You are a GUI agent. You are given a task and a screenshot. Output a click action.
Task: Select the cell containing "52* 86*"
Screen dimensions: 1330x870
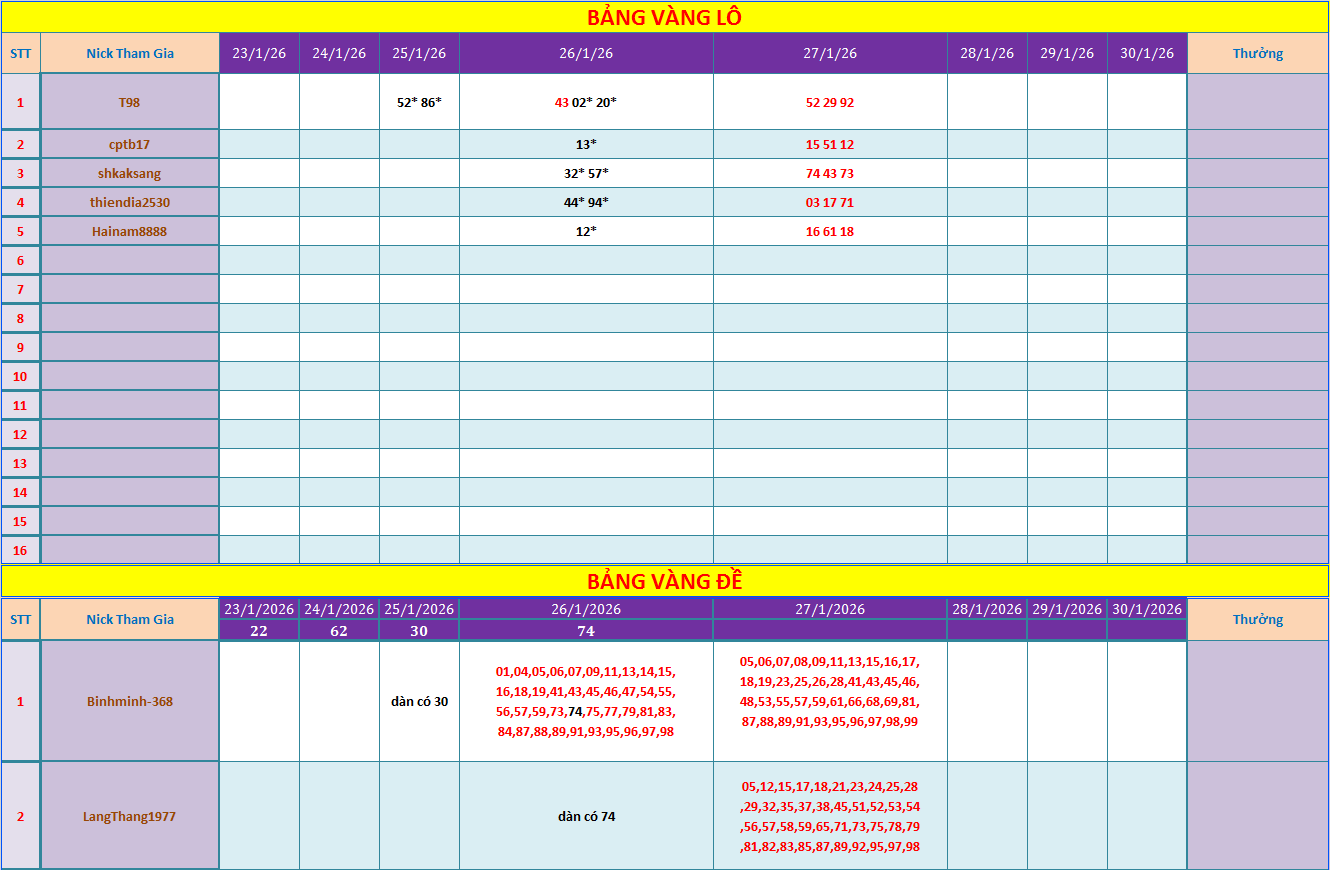point(419,102)
